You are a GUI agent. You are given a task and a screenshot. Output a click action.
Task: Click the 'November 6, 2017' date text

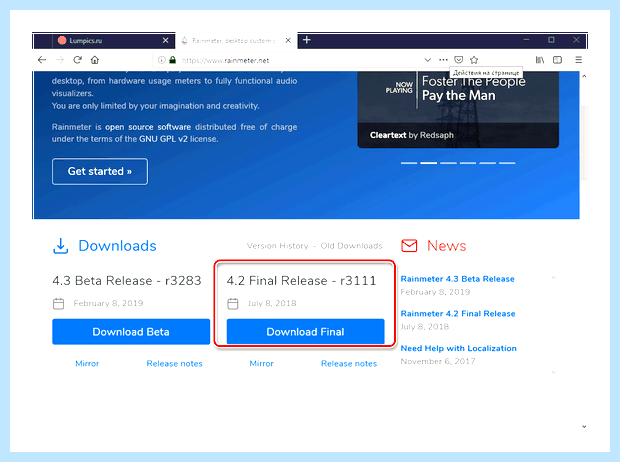[438, 361]
